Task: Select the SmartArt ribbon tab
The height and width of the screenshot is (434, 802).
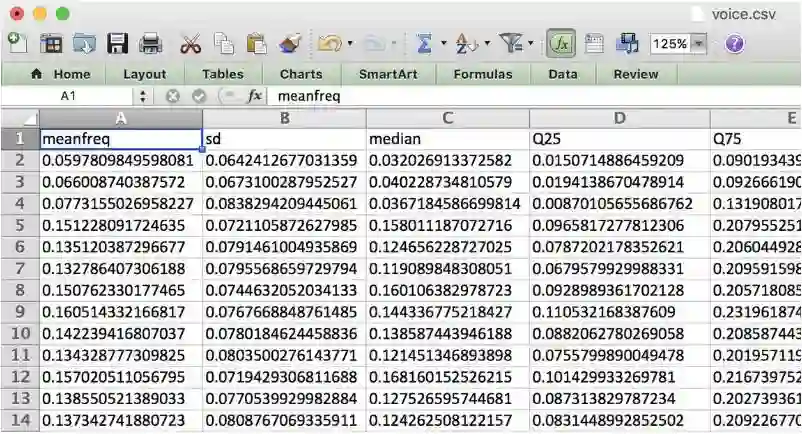Action: [x=388, y=74]
